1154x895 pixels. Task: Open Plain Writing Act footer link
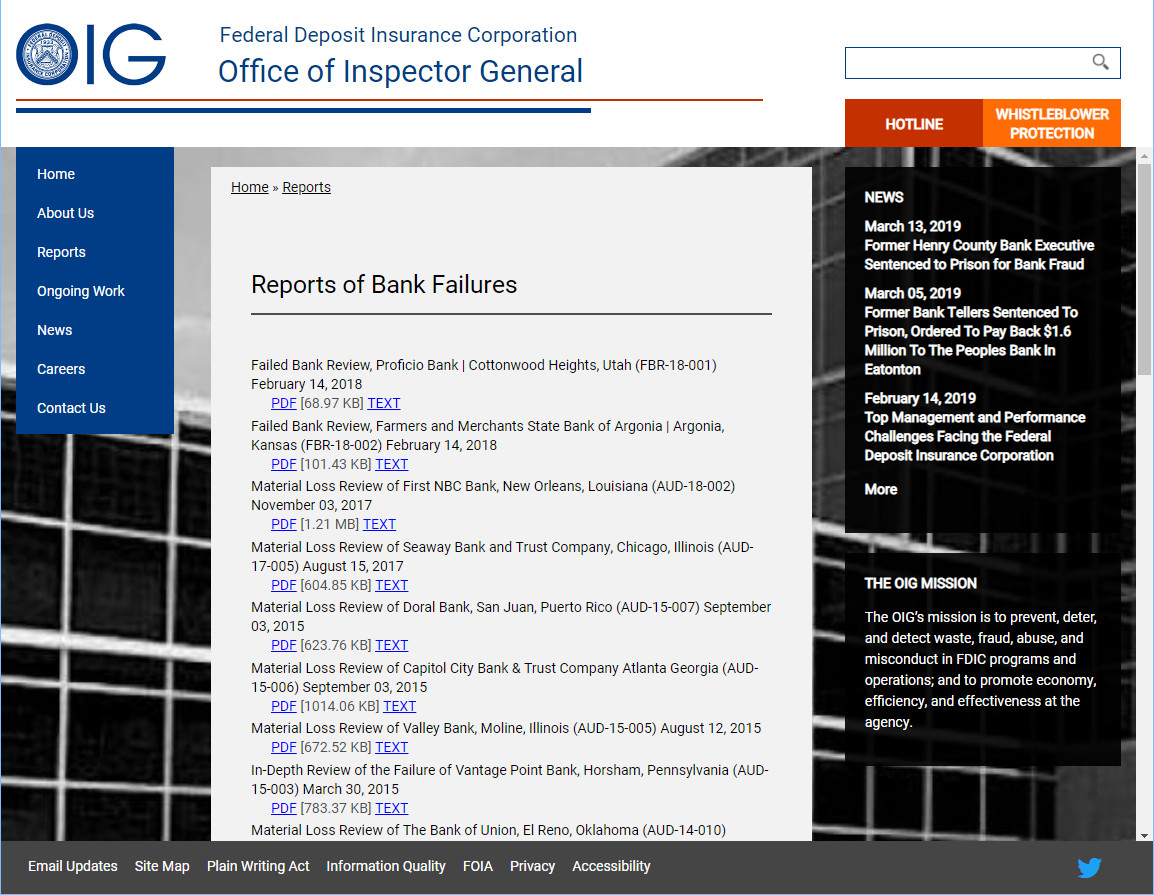point(258,866)
